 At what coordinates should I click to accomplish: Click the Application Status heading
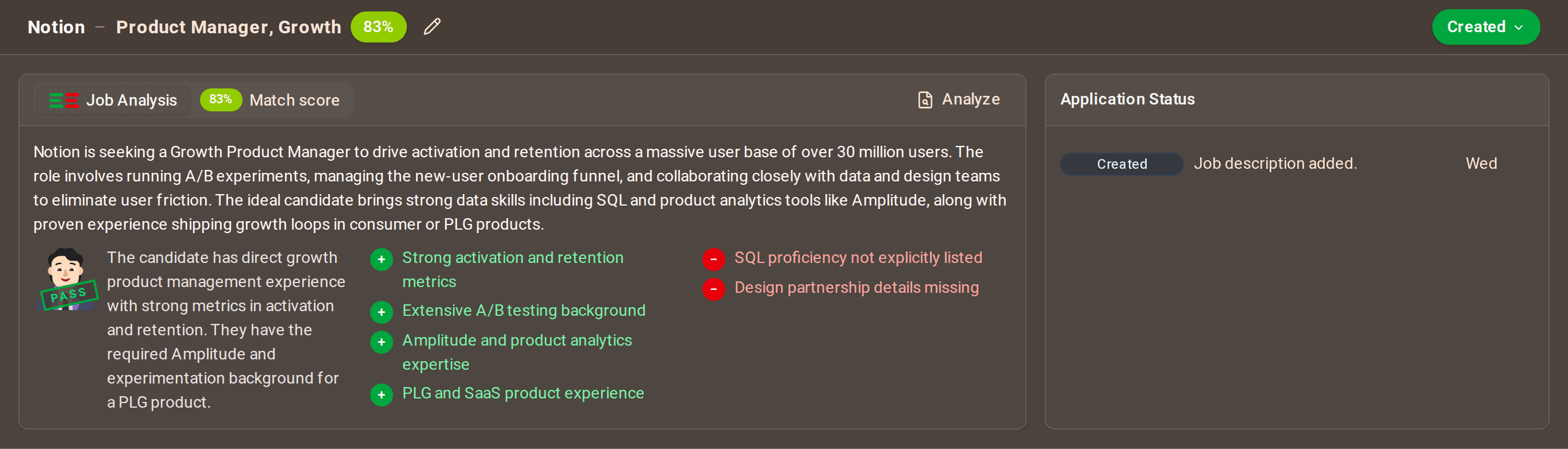click(1127, 99)
